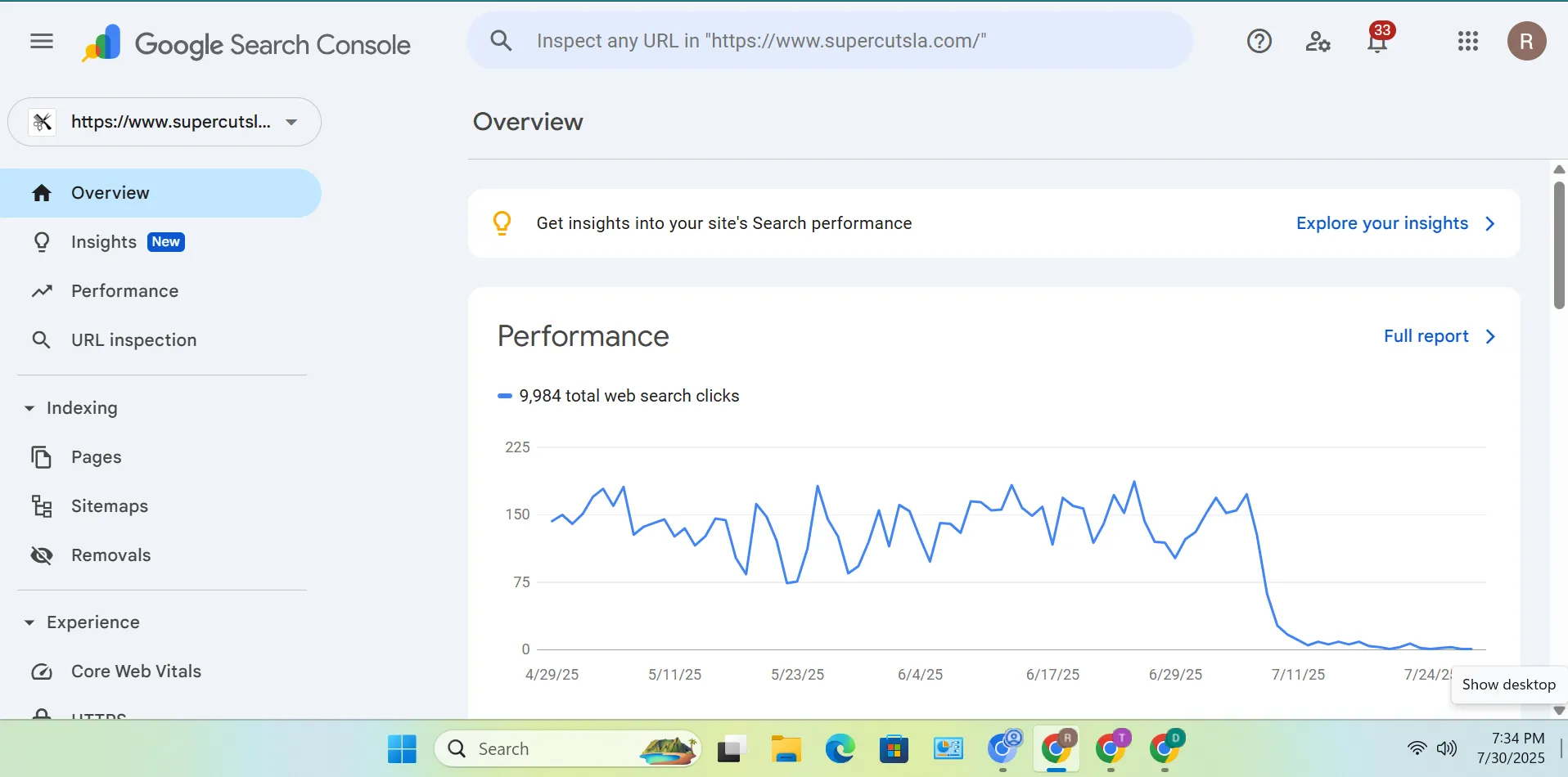
Task: Open Microsoft Edge from taskbar
Action: click(x=840, y=748)
